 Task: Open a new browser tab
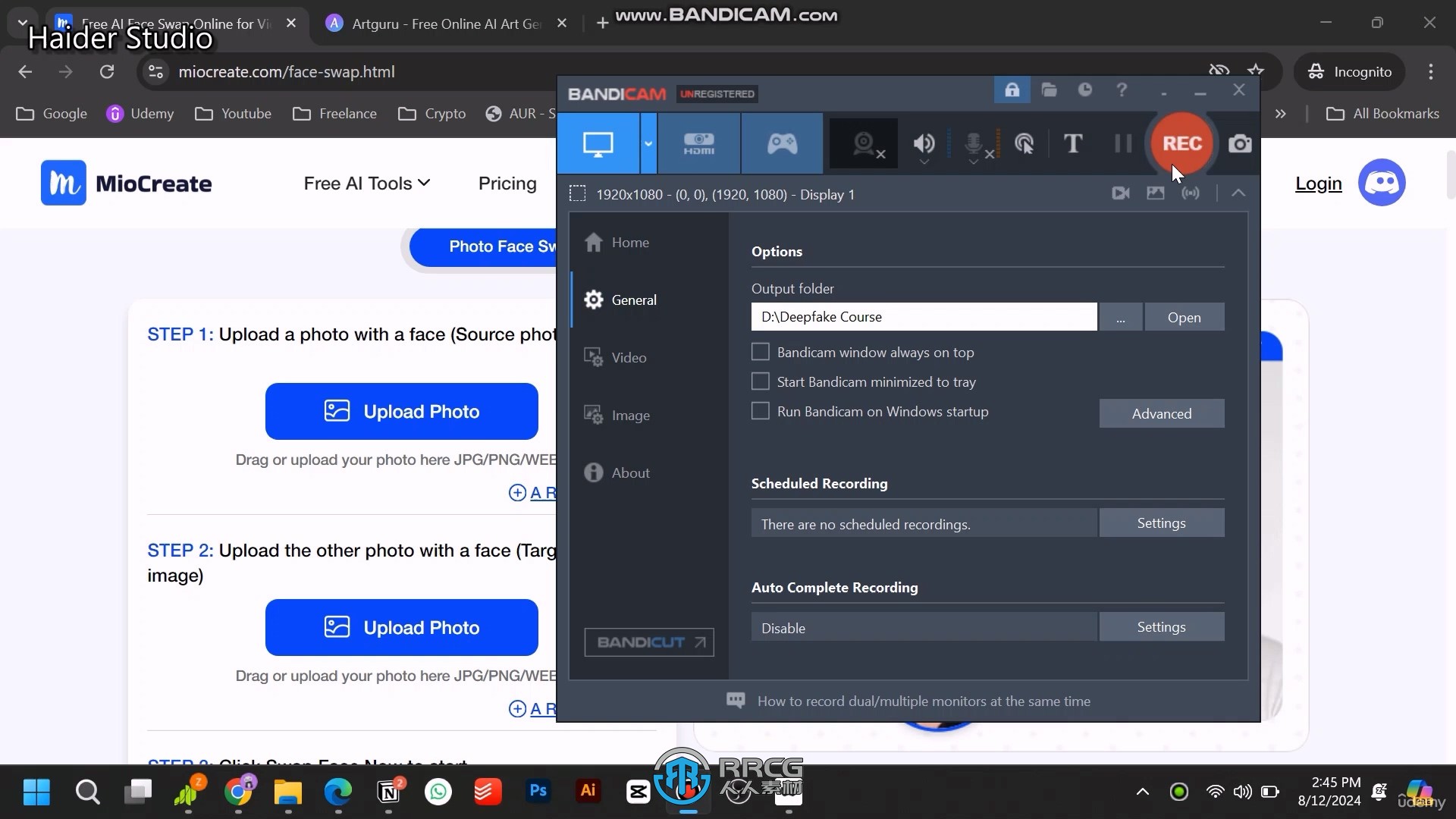point(602,24)
